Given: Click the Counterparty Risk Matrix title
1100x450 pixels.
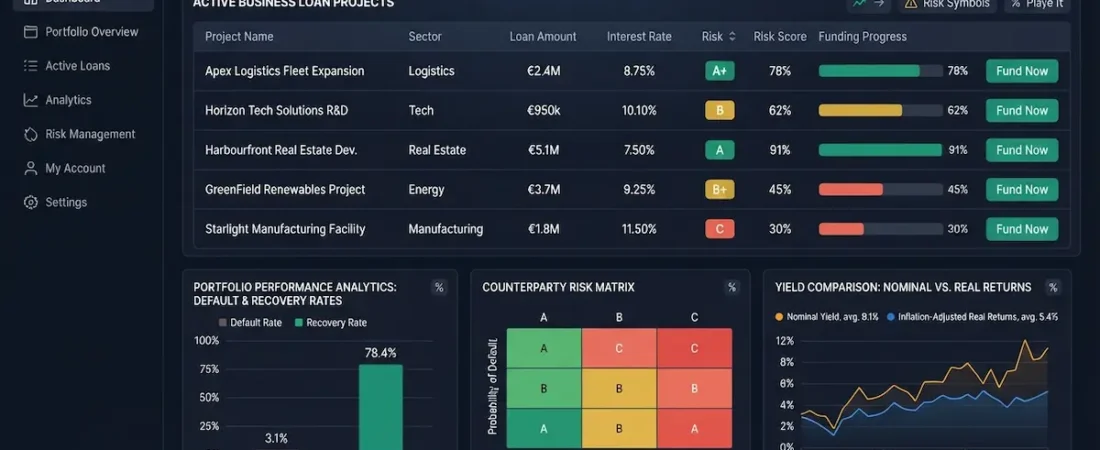Looking at the screenshot, I should (558, 287).
